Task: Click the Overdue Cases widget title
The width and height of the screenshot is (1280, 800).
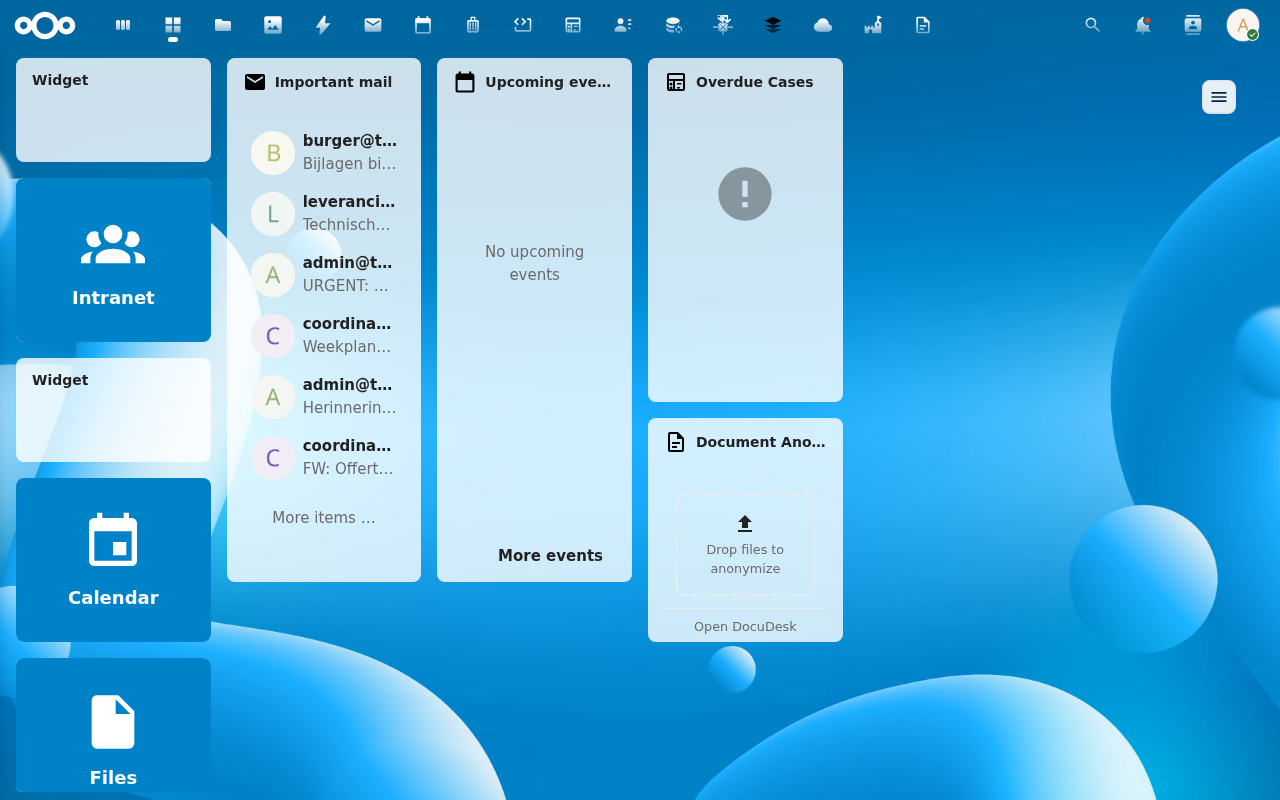Action: click(x=755, y=82)
